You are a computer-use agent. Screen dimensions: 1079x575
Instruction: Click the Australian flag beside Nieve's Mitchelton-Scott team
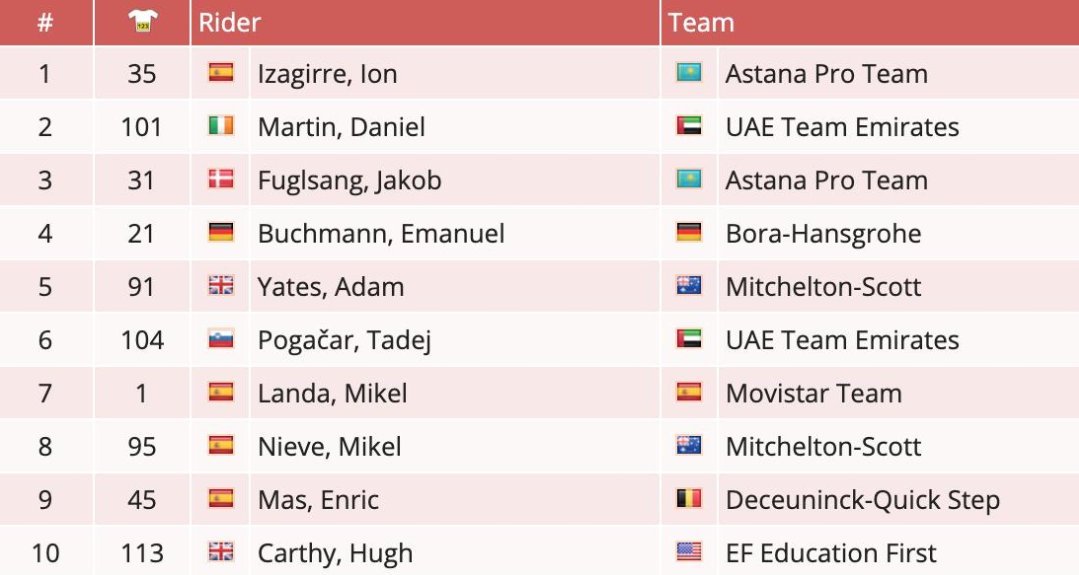(689, 446)
